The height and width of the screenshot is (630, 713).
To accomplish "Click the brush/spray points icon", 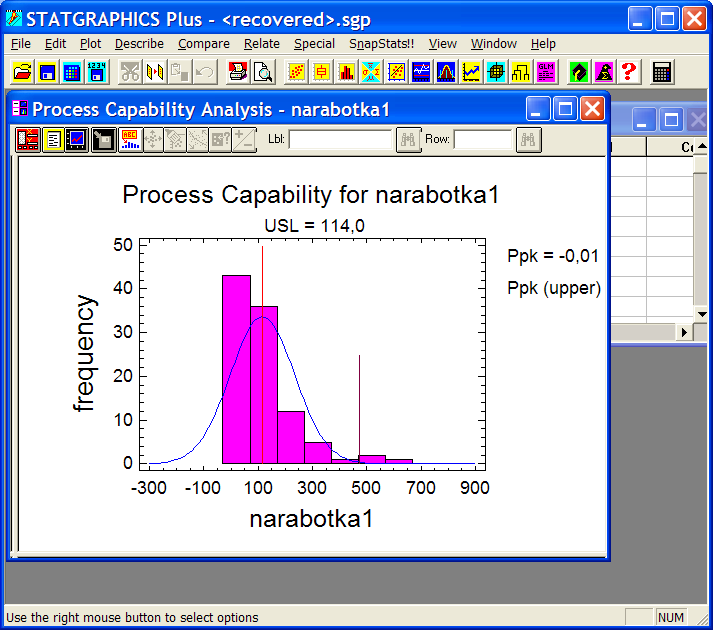I will pyautogui.click(x=175, y=140).
